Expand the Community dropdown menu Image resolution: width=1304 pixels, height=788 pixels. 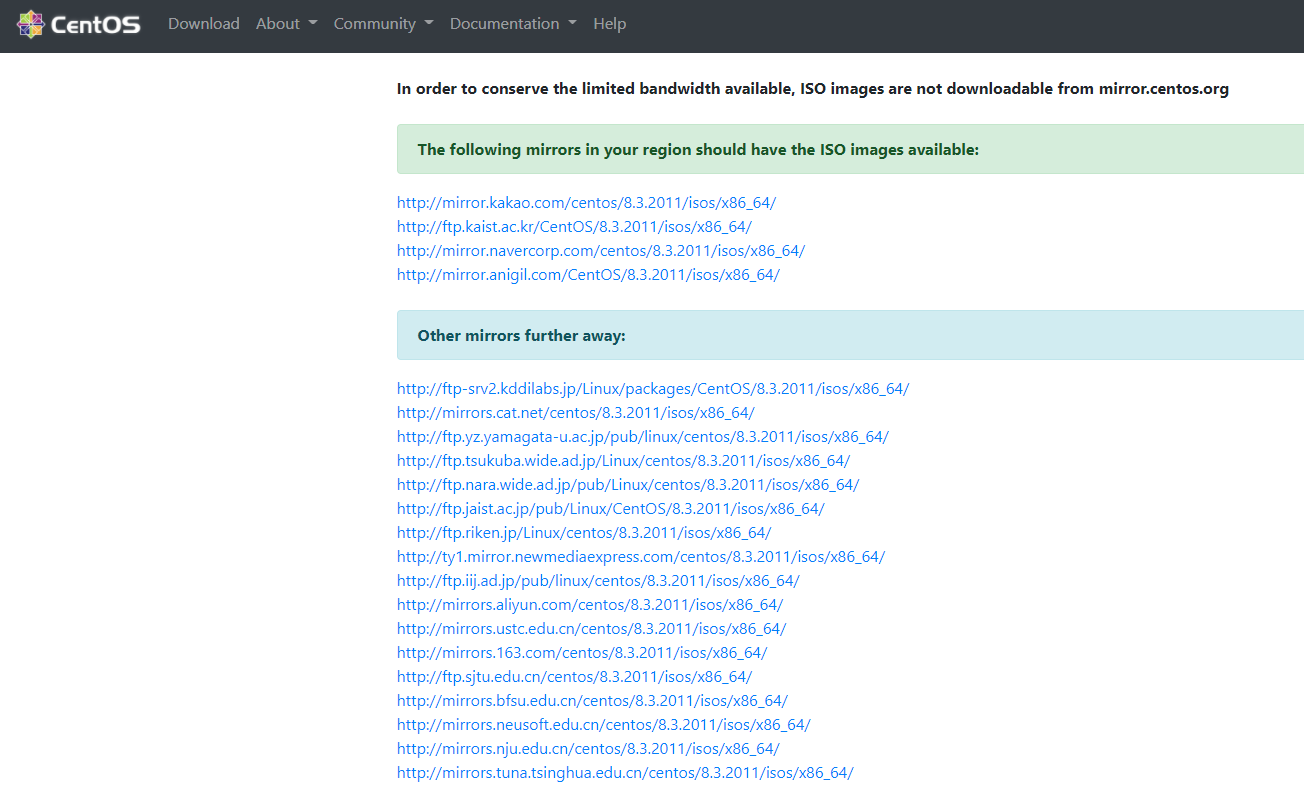pos(383,24)
